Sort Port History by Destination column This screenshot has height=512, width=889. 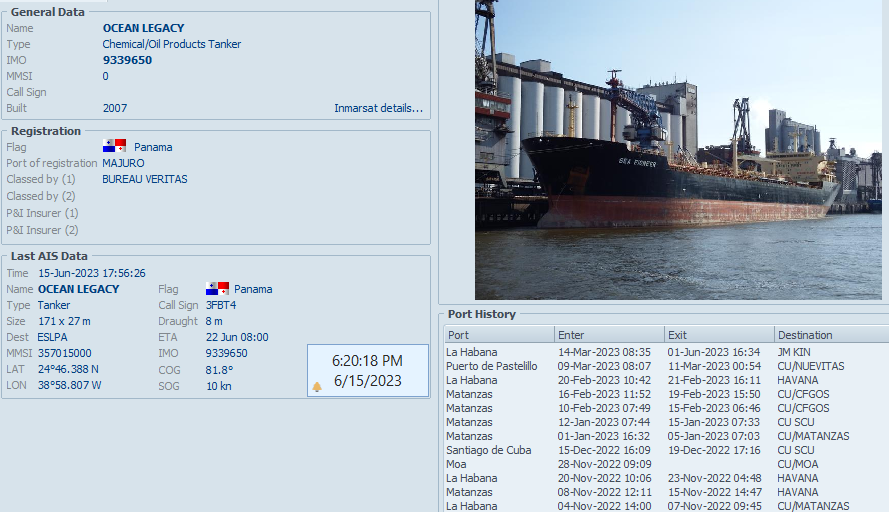831,335
